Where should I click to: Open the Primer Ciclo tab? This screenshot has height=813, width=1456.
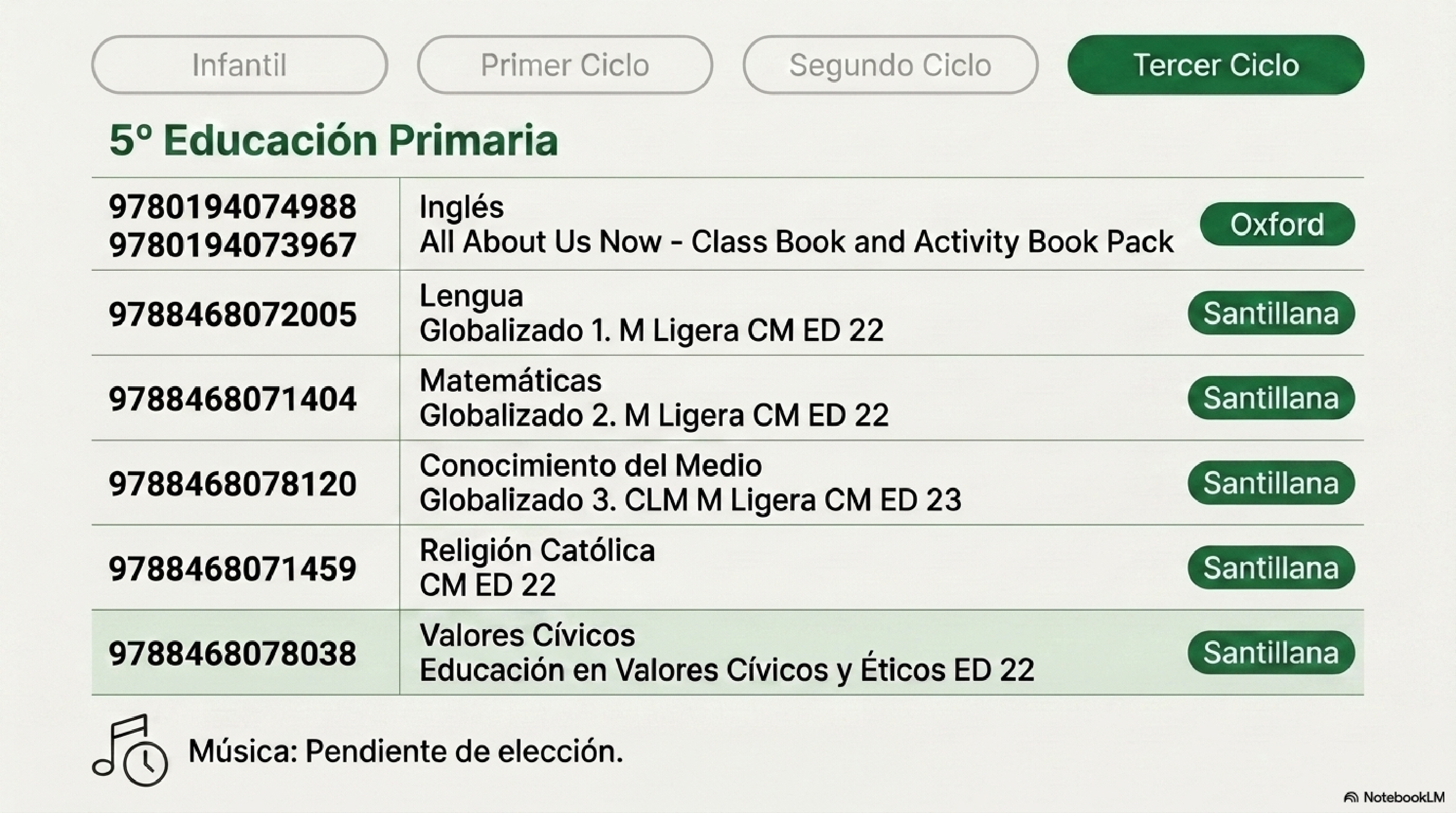coord(565,65)
